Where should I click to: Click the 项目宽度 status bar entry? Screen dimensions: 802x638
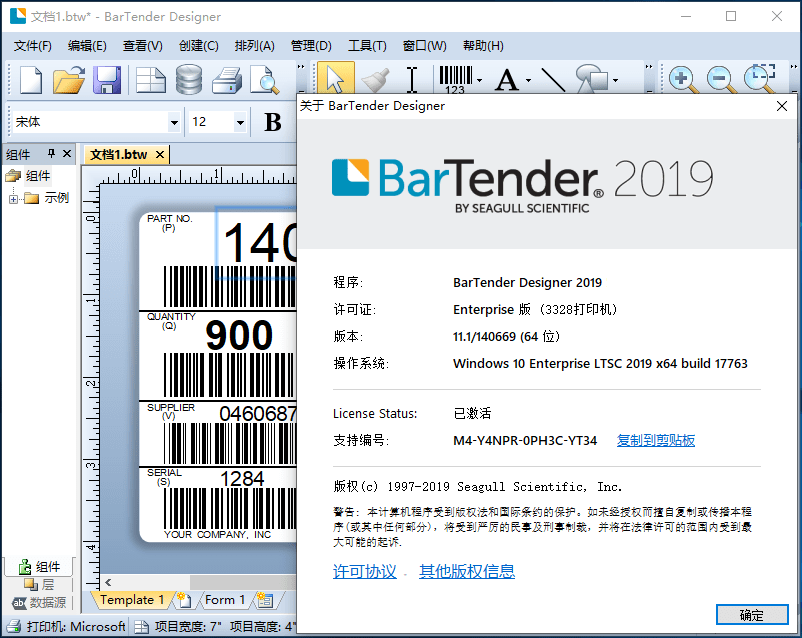[x=188, y=627]
